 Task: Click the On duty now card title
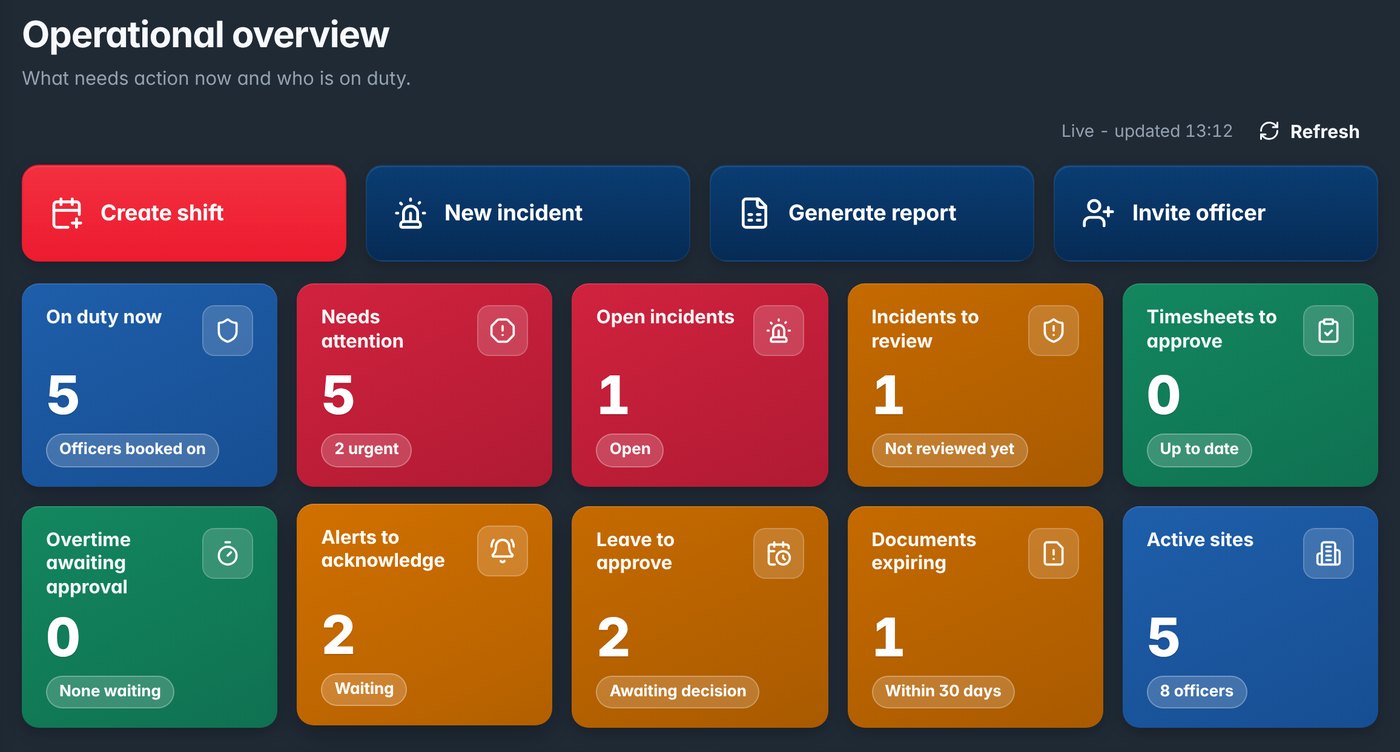104,317
